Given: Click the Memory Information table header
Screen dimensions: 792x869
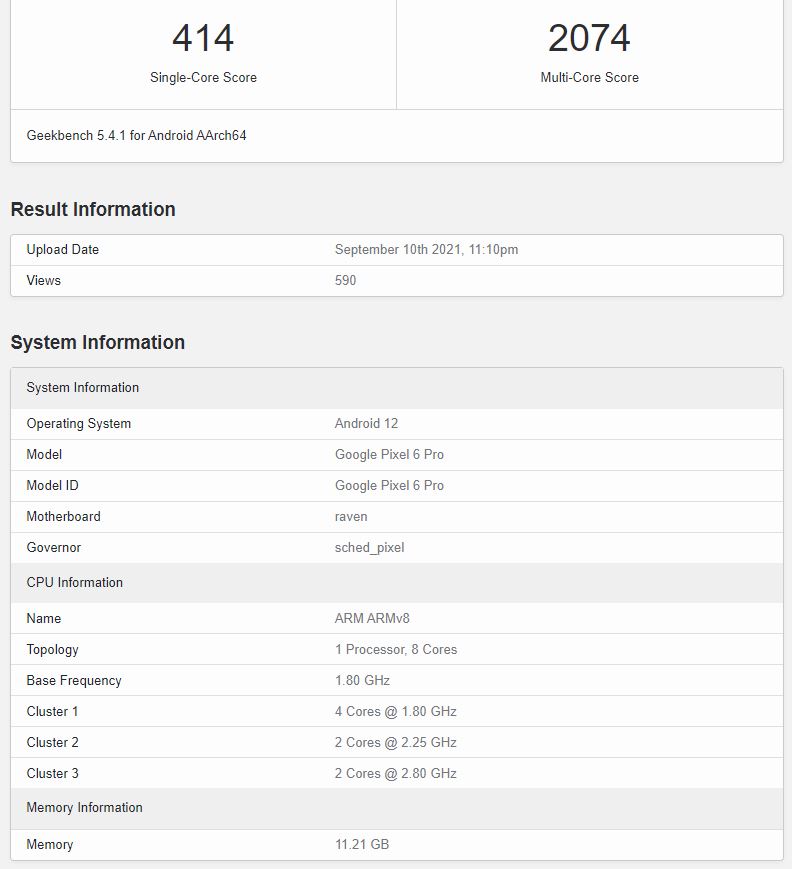Looking at the screenshot, I should (x=84, y=807).
